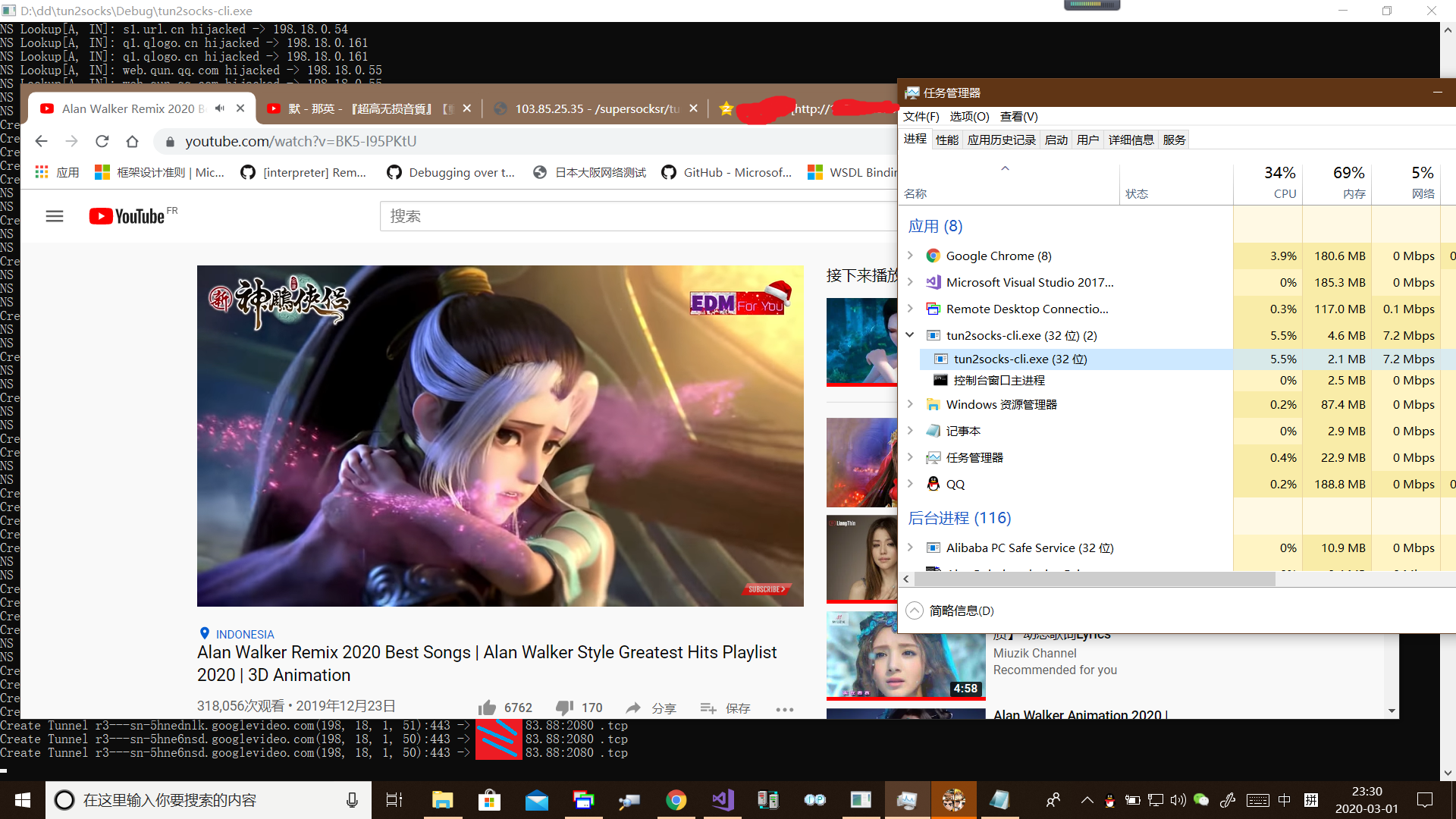Collapse the tun2socks-cli.exe (32 位) (2) group

click(x=910, y=335)
